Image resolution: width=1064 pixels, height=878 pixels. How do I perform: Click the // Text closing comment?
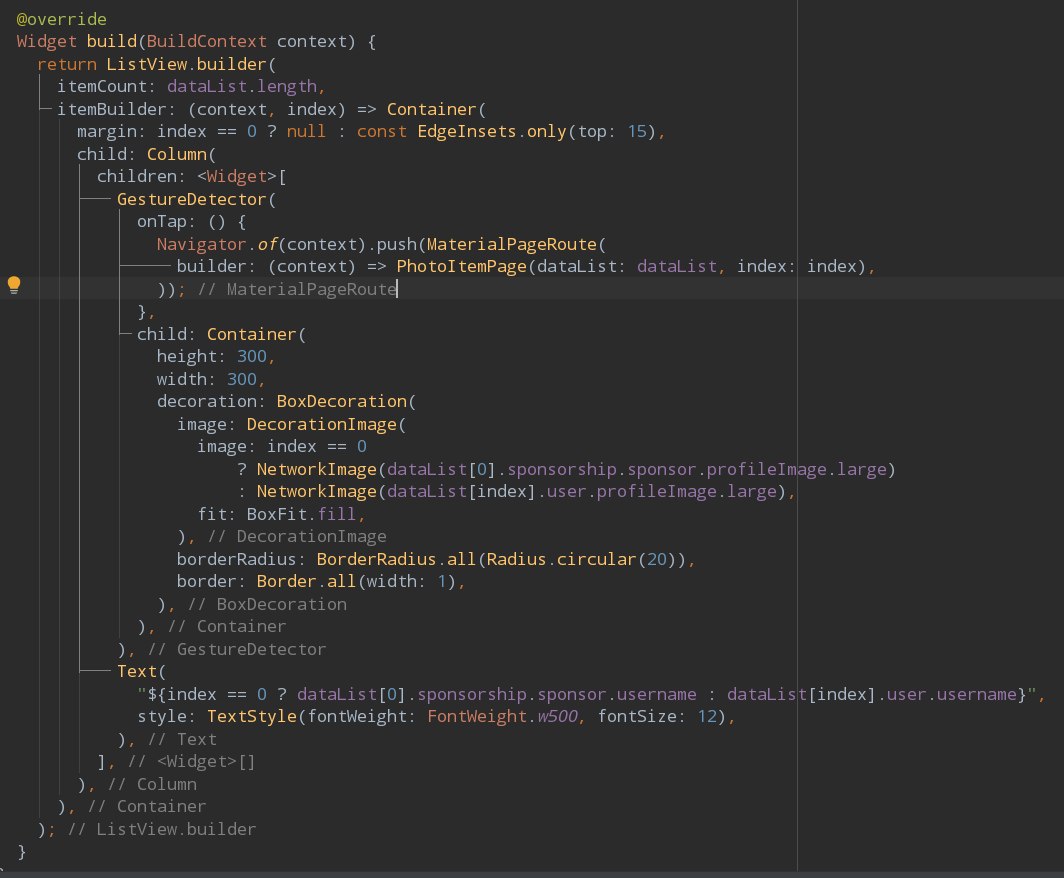tap(182, 739)
